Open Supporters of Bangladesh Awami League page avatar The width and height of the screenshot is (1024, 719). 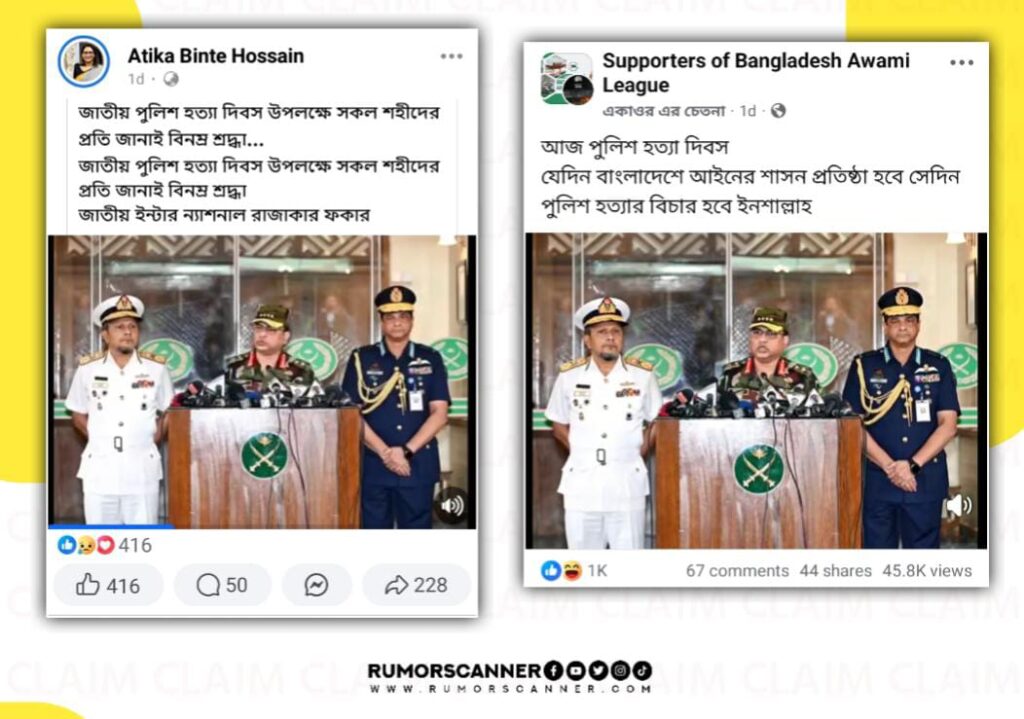(567, 78)
